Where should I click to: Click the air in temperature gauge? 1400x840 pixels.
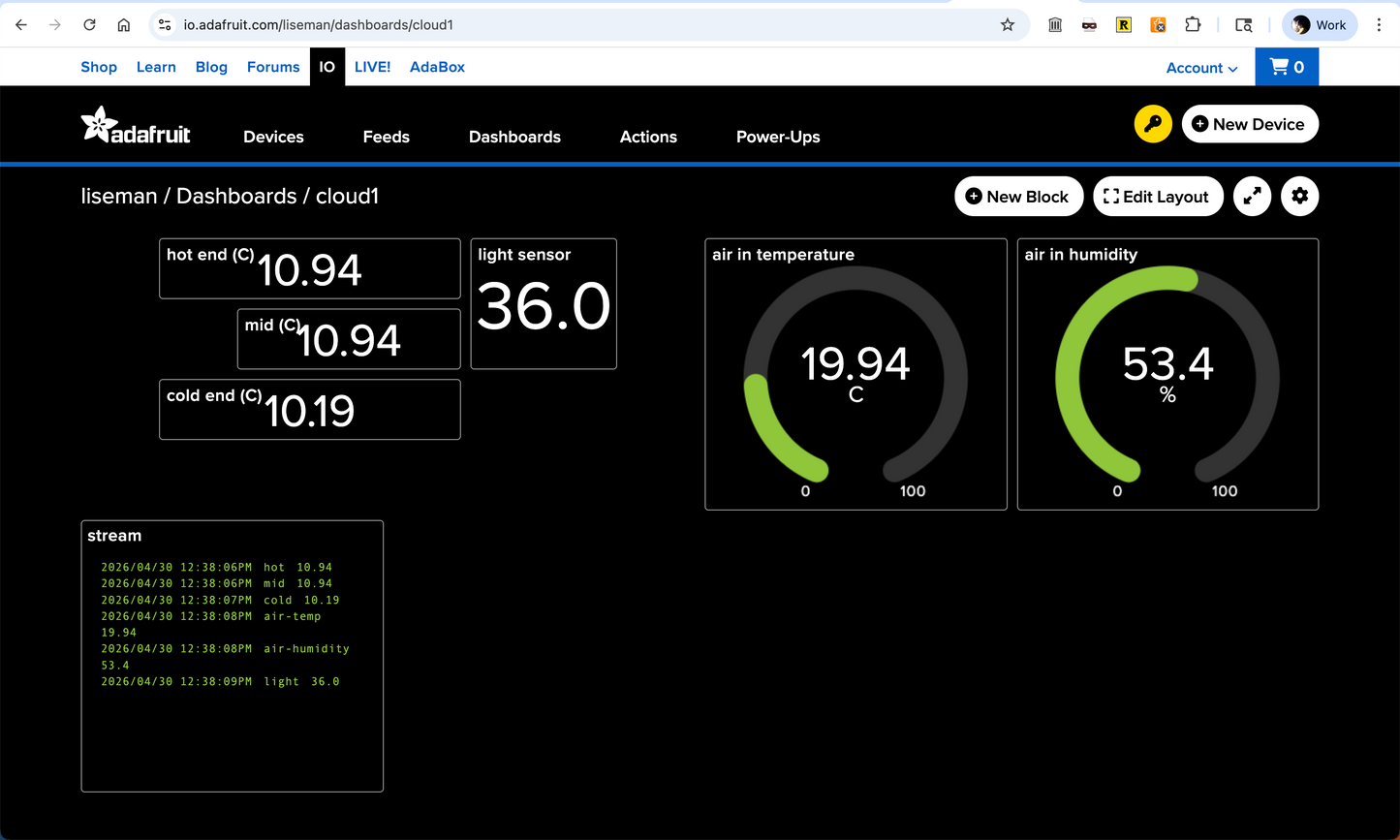(856, 374)
